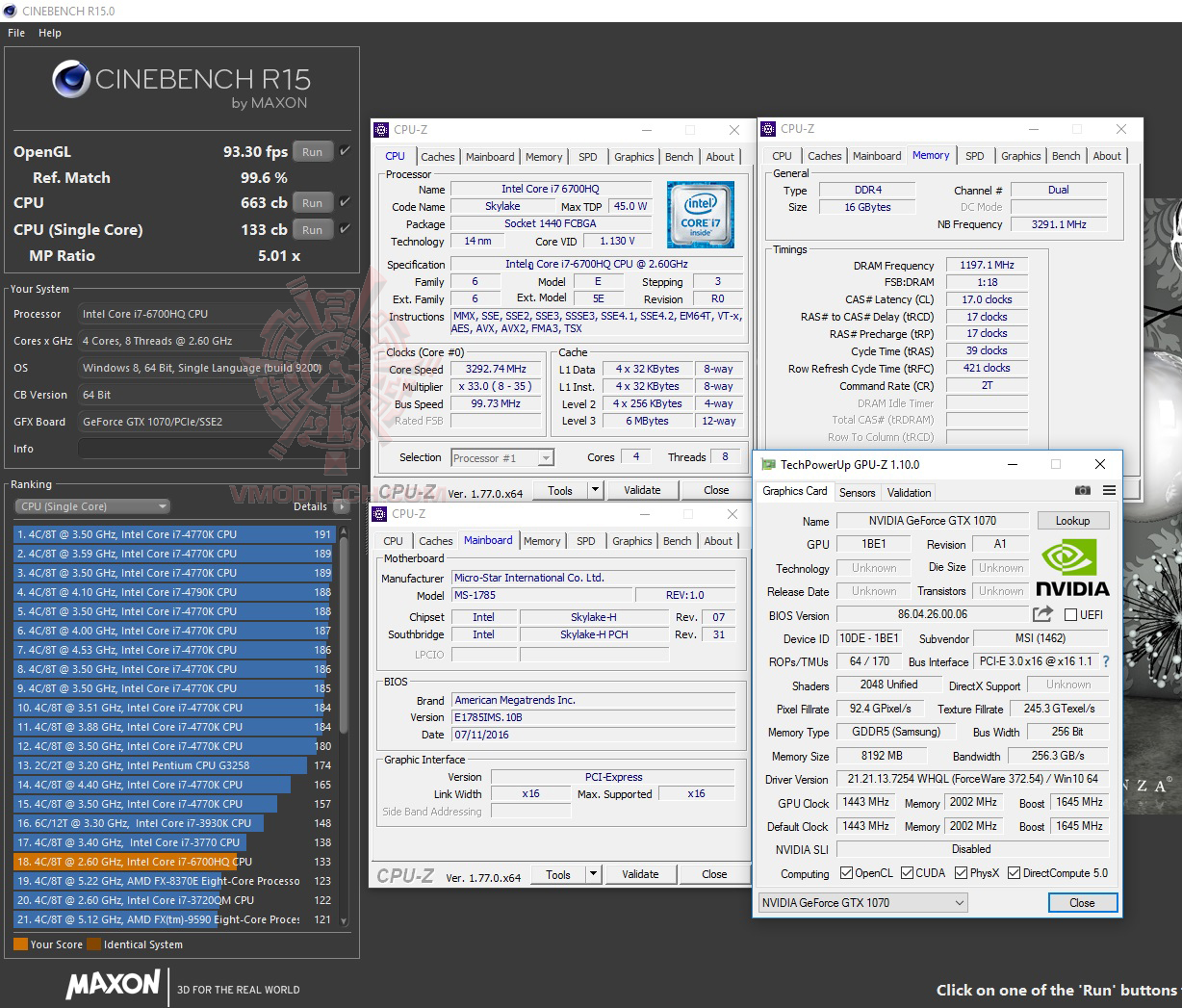Toggle the OpenGL benchmark checkbox
The width and height of the screenshot is (1182, 1008).
(x=345, y=151)
